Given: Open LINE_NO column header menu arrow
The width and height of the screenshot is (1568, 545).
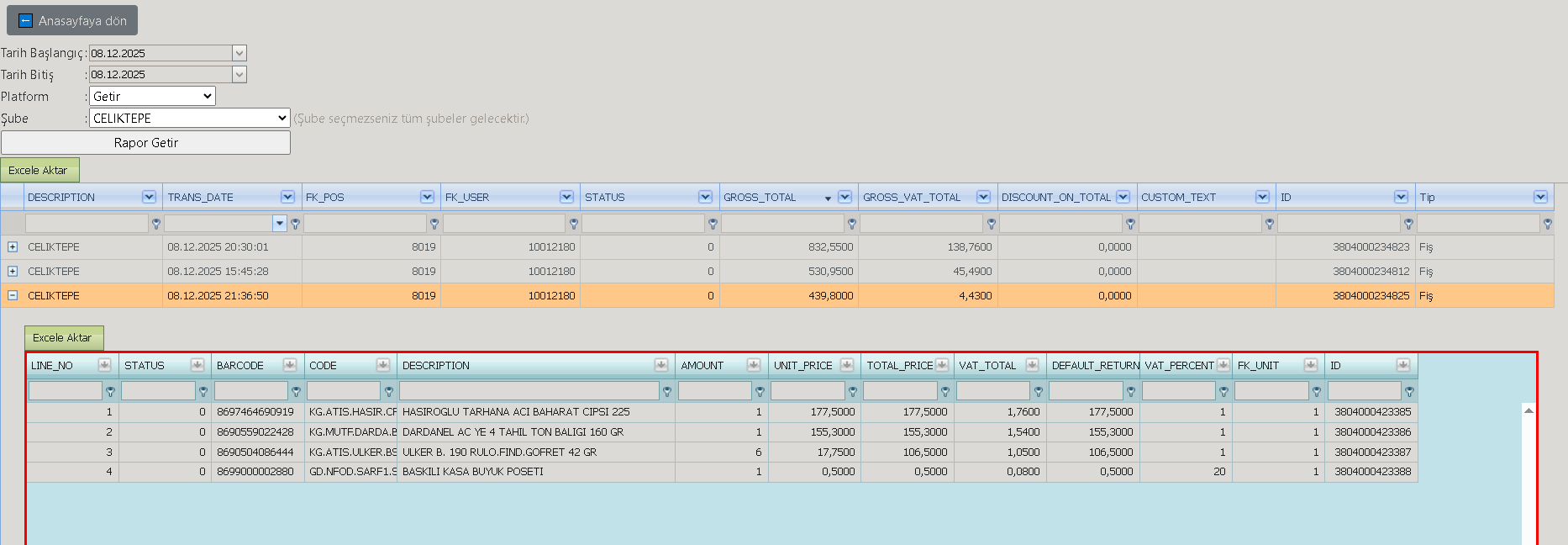Looking at the screenshot, I should tap(104, 365).
